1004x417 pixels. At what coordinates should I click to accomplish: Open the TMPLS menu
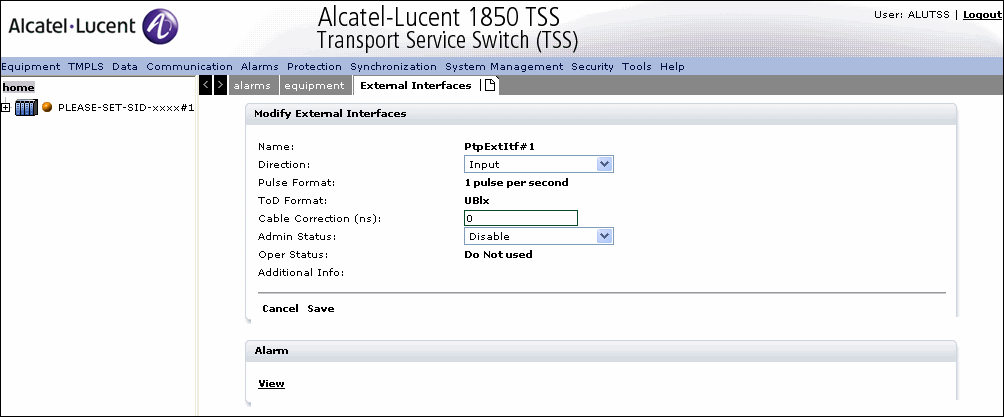click(x=86, y=67)
